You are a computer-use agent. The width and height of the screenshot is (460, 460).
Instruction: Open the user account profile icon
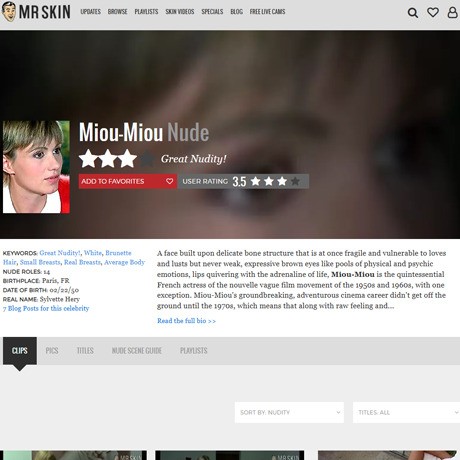click(x=452, y=12)
